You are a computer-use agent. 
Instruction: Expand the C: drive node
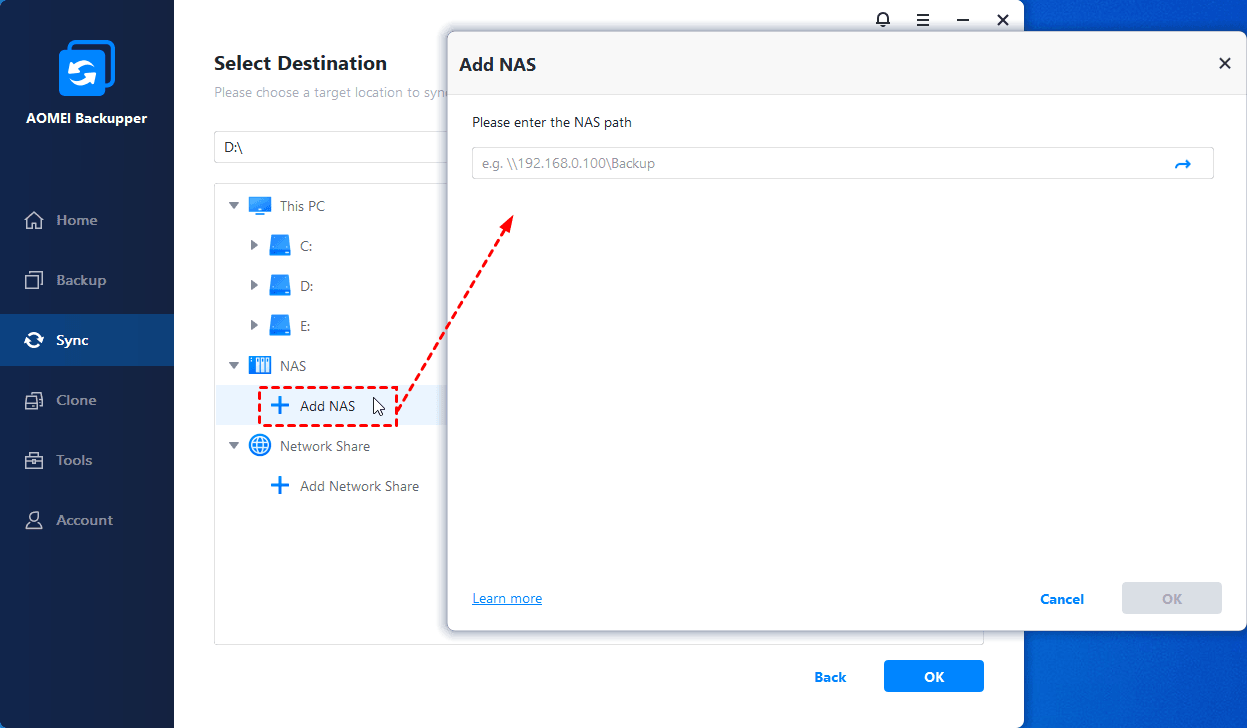pyautogui.click(x=254, y=246)
